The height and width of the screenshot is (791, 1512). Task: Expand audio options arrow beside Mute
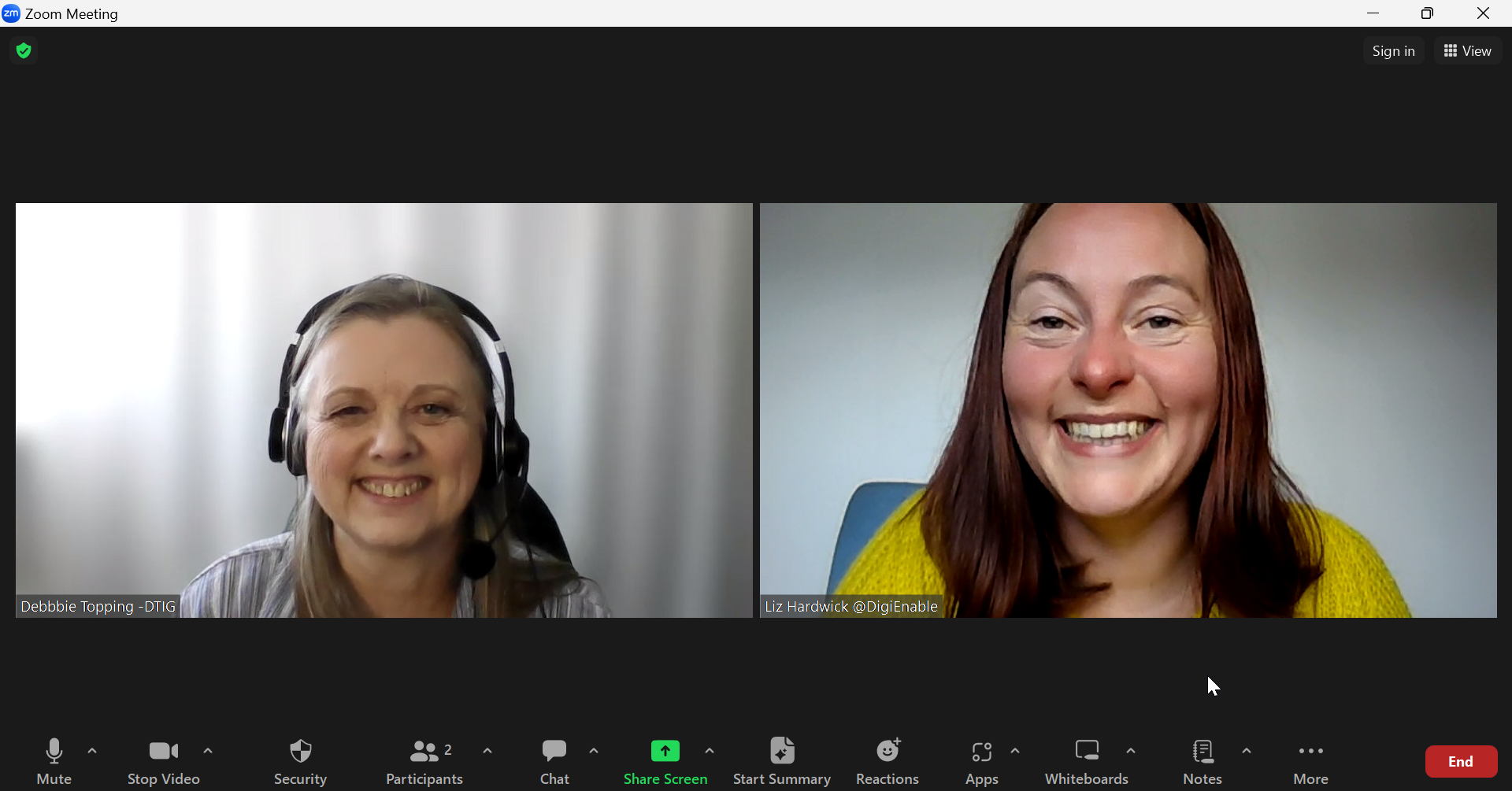[x=92, y=751]
